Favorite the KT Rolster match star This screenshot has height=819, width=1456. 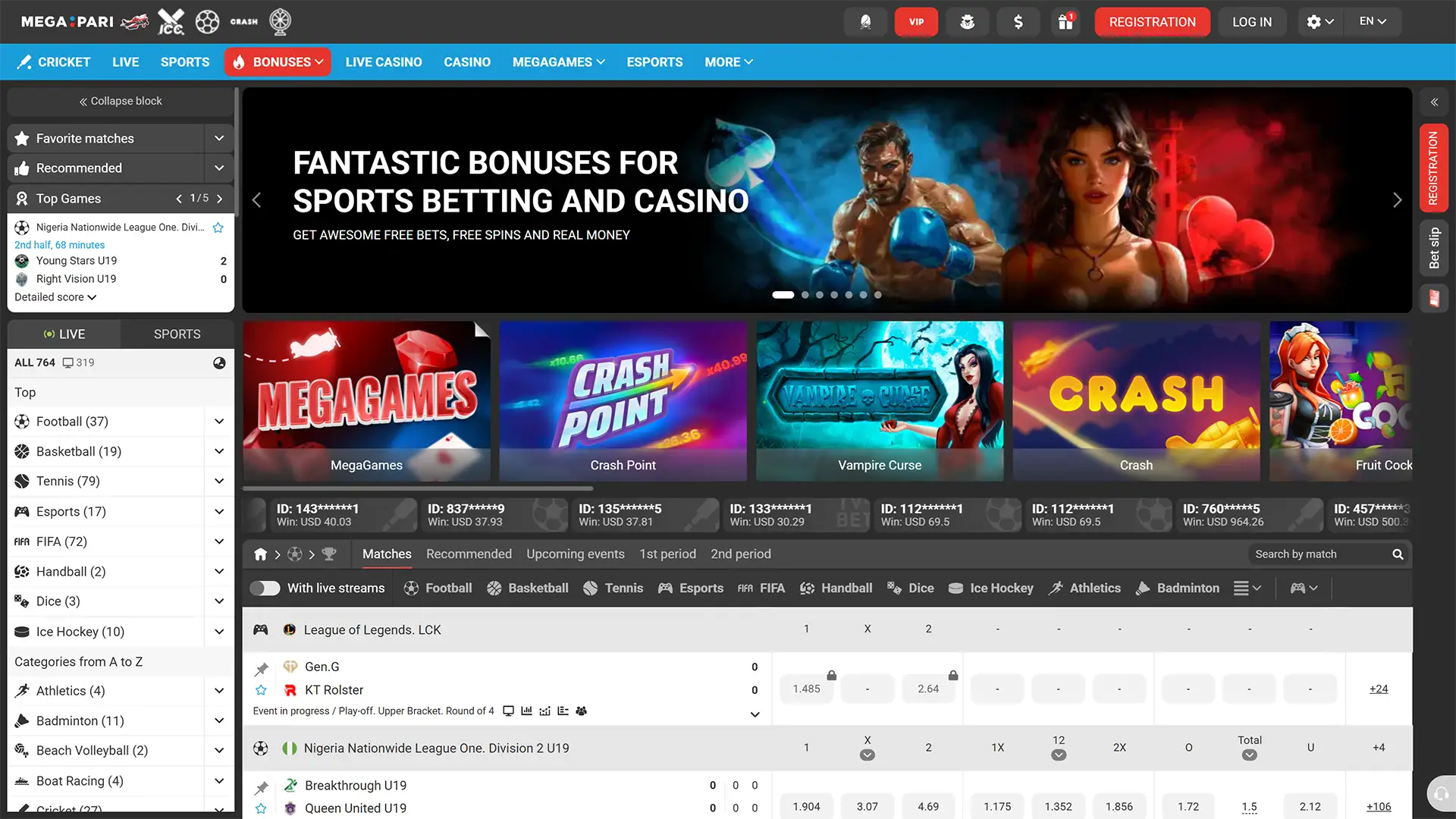[261, 690]
